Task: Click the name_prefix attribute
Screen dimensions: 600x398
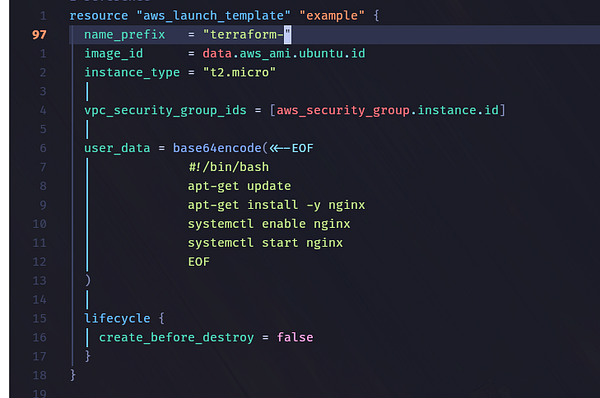Action: click(124, 35)
